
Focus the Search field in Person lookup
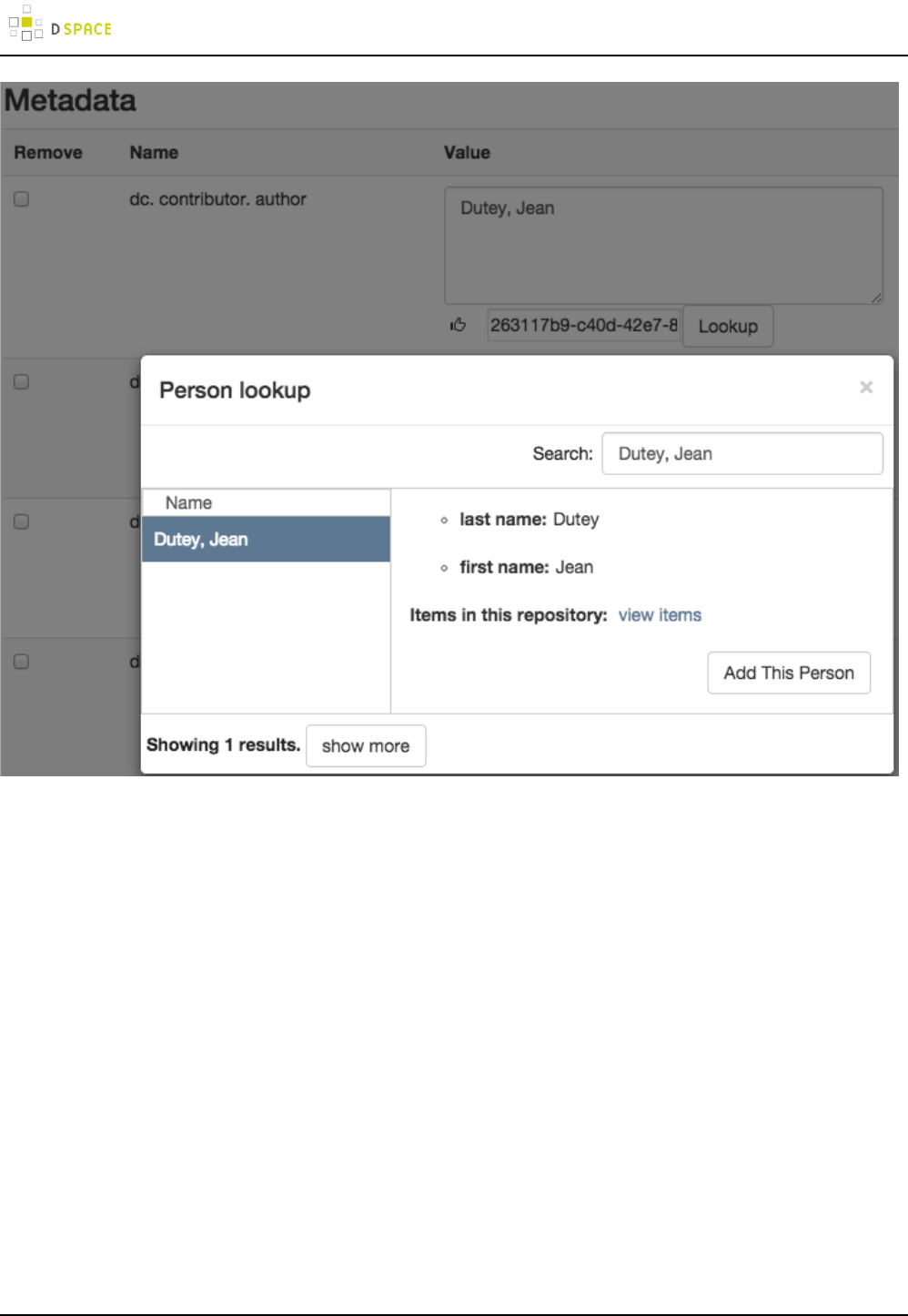pyautogui.click(x=742, y=453)
